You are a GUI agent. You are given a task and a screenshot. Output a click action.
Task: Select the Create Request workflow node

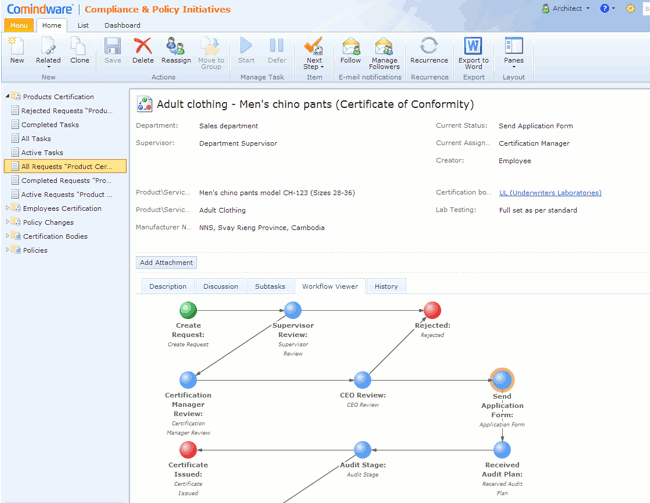coord(188,310)
